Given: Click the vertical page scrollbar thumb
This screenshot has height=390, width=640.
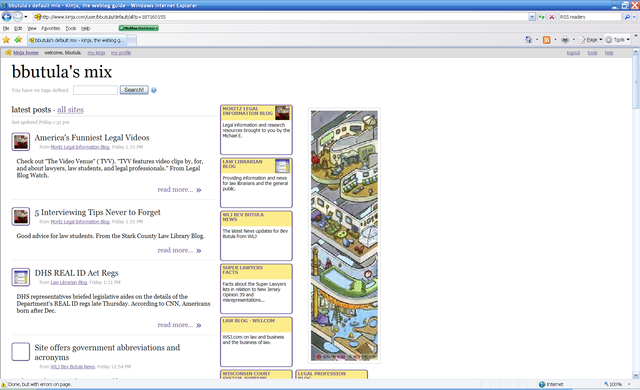Looking at the screenshot, I should tap(636, 82).
